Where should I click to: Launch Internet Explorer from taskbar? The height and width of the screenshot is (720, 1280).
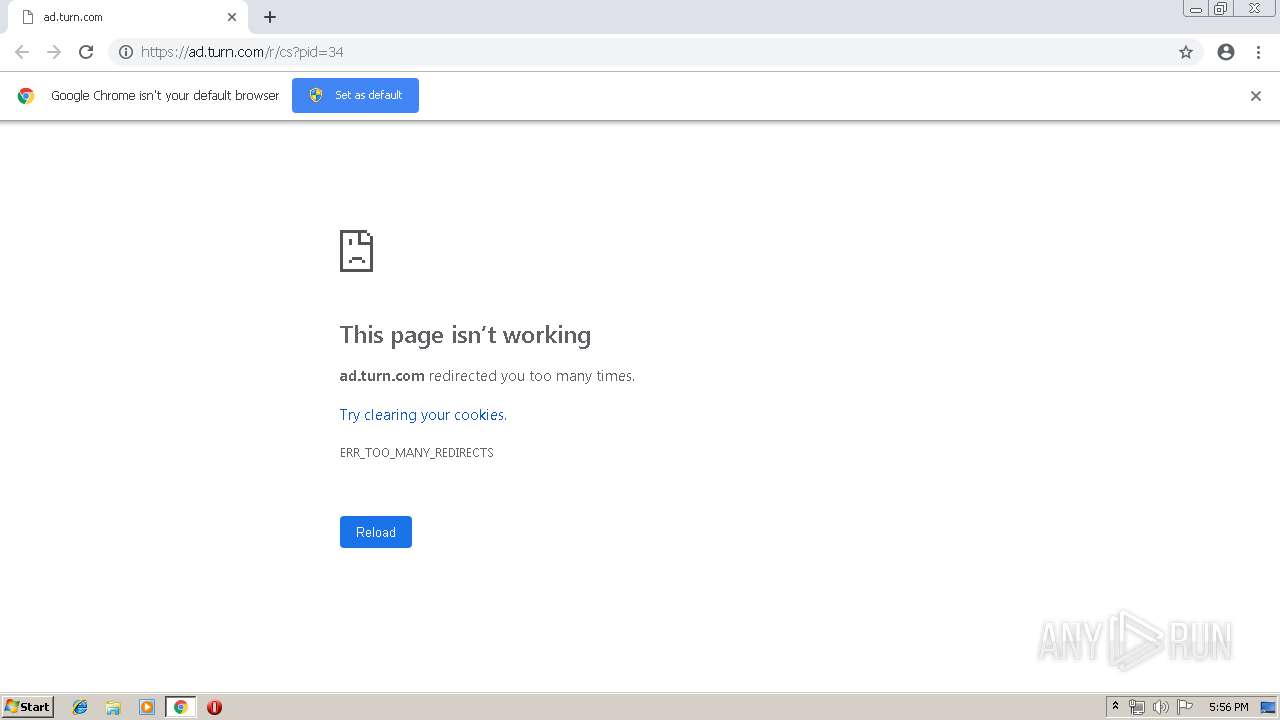point(80,707)
